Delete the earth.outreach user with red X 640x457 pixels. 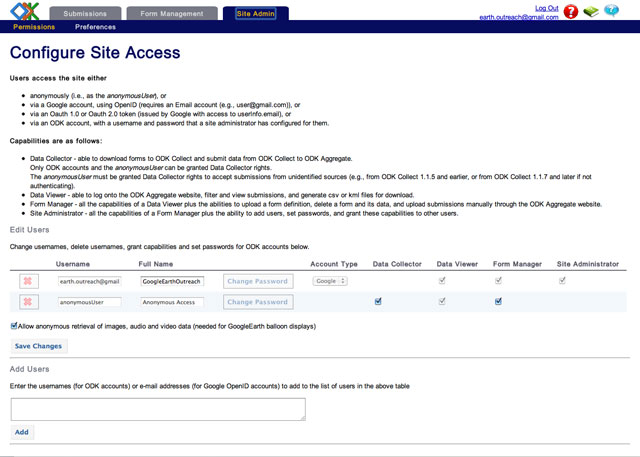tap(28, 282)
